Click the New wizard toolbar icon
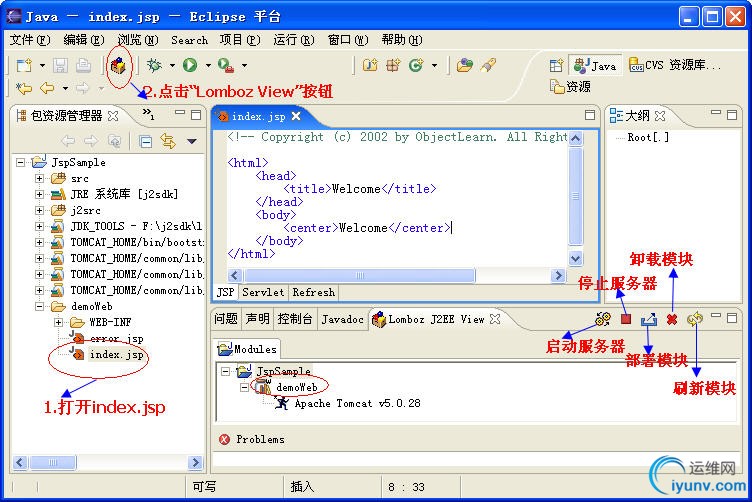The width and height of the screenshot is (752, 502). point(24,65)
